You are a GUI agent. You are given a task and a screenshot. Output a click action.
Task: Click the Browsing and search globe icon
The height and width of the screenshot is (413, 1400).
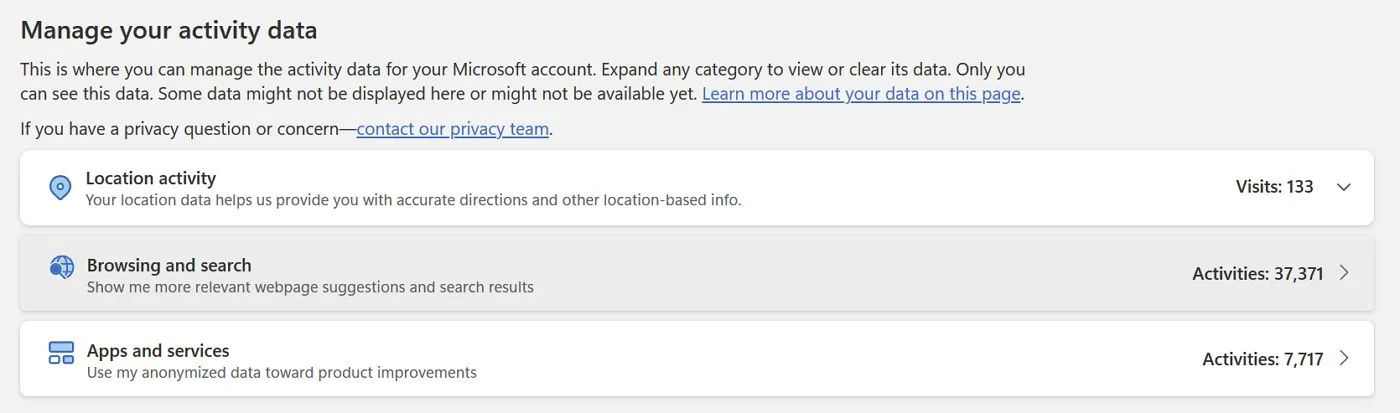[x=61, y=266]
